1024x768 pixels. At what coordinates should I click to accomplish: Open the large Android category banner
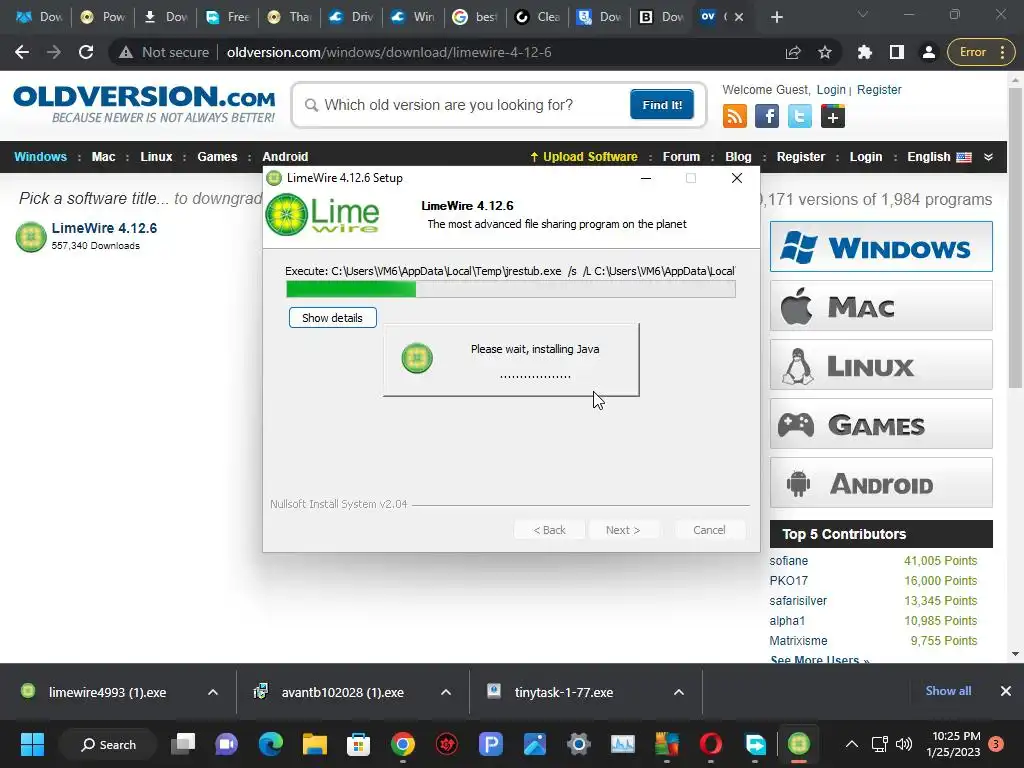(x=881, y=483)
